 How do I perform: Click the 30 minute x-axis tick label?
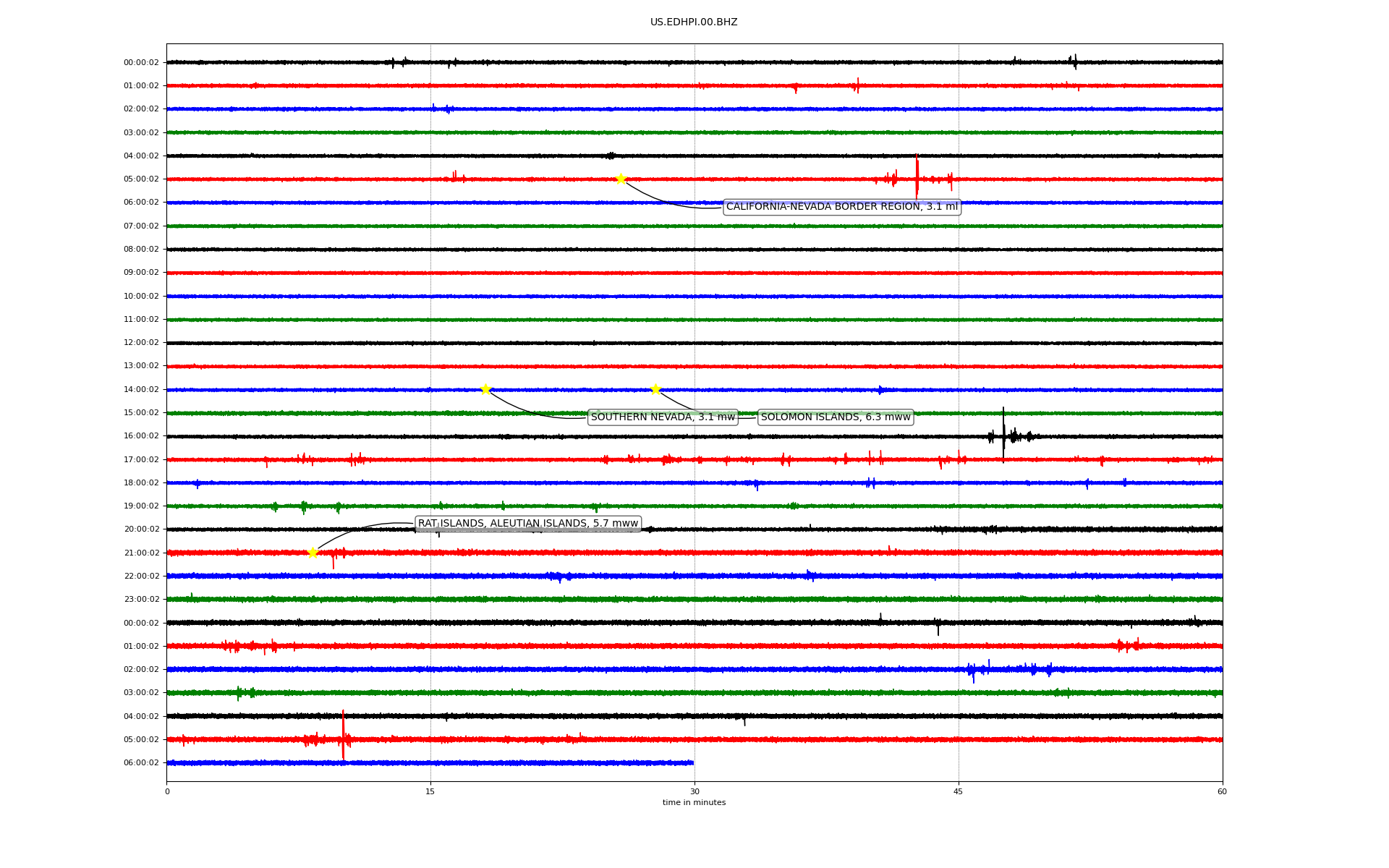pos(694,791)
